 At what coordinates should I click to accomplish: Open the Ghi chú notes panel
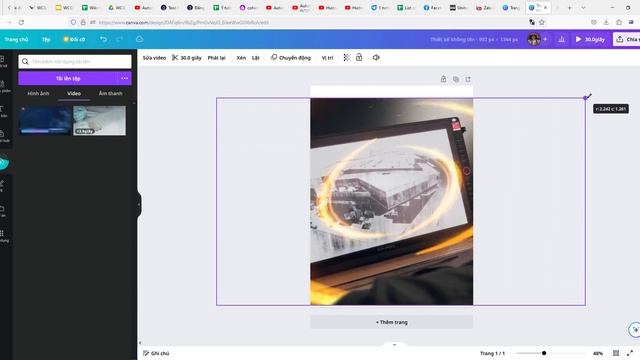(x=156, y=353)
